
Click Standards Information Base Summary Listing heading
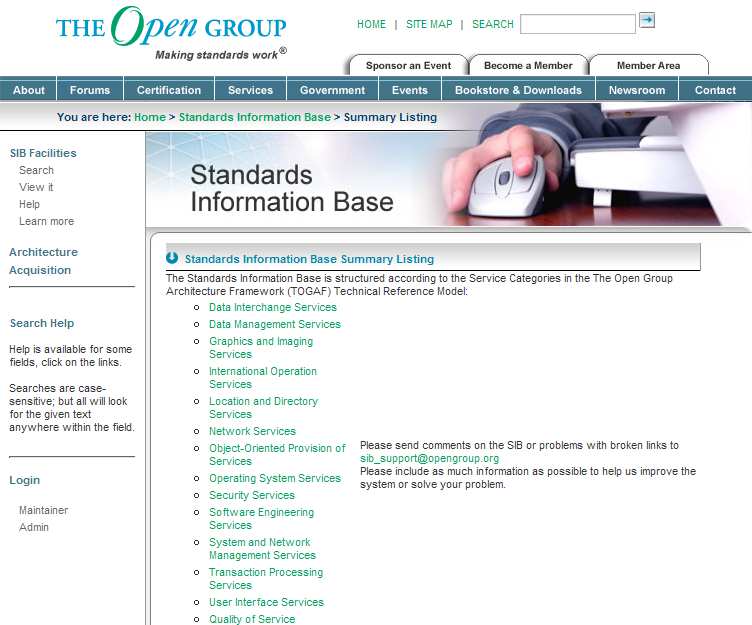click(309, 259)
